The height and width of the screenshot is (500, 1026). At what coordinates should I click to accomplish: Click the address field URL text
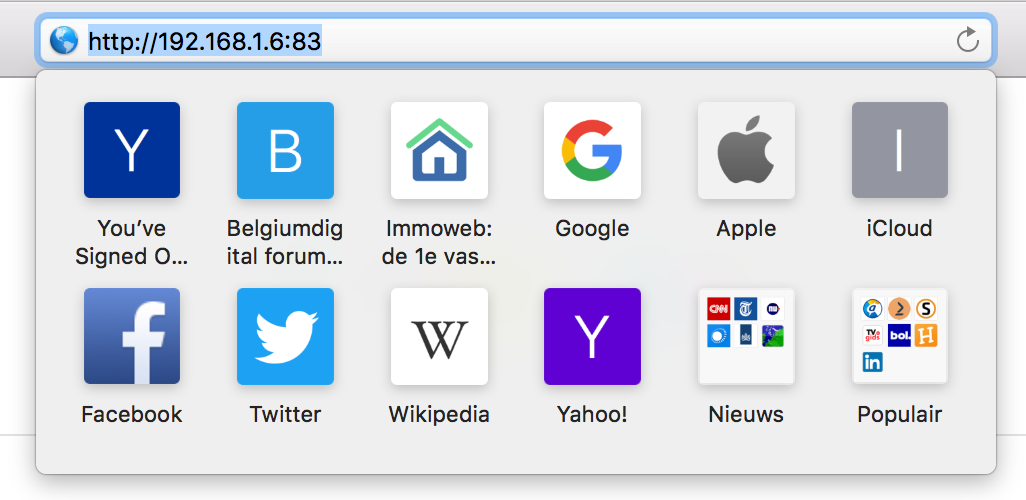coord(205,41)
